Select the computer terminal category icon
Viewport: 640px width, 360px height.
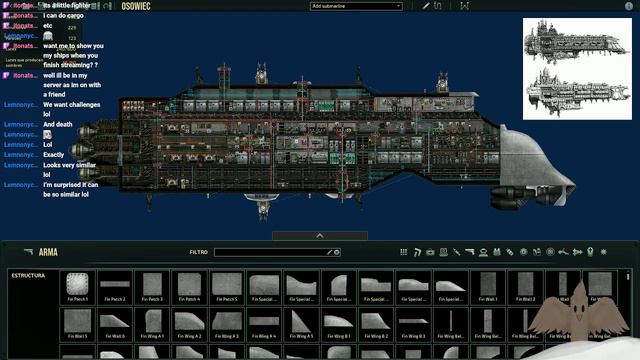pos(443,252)
